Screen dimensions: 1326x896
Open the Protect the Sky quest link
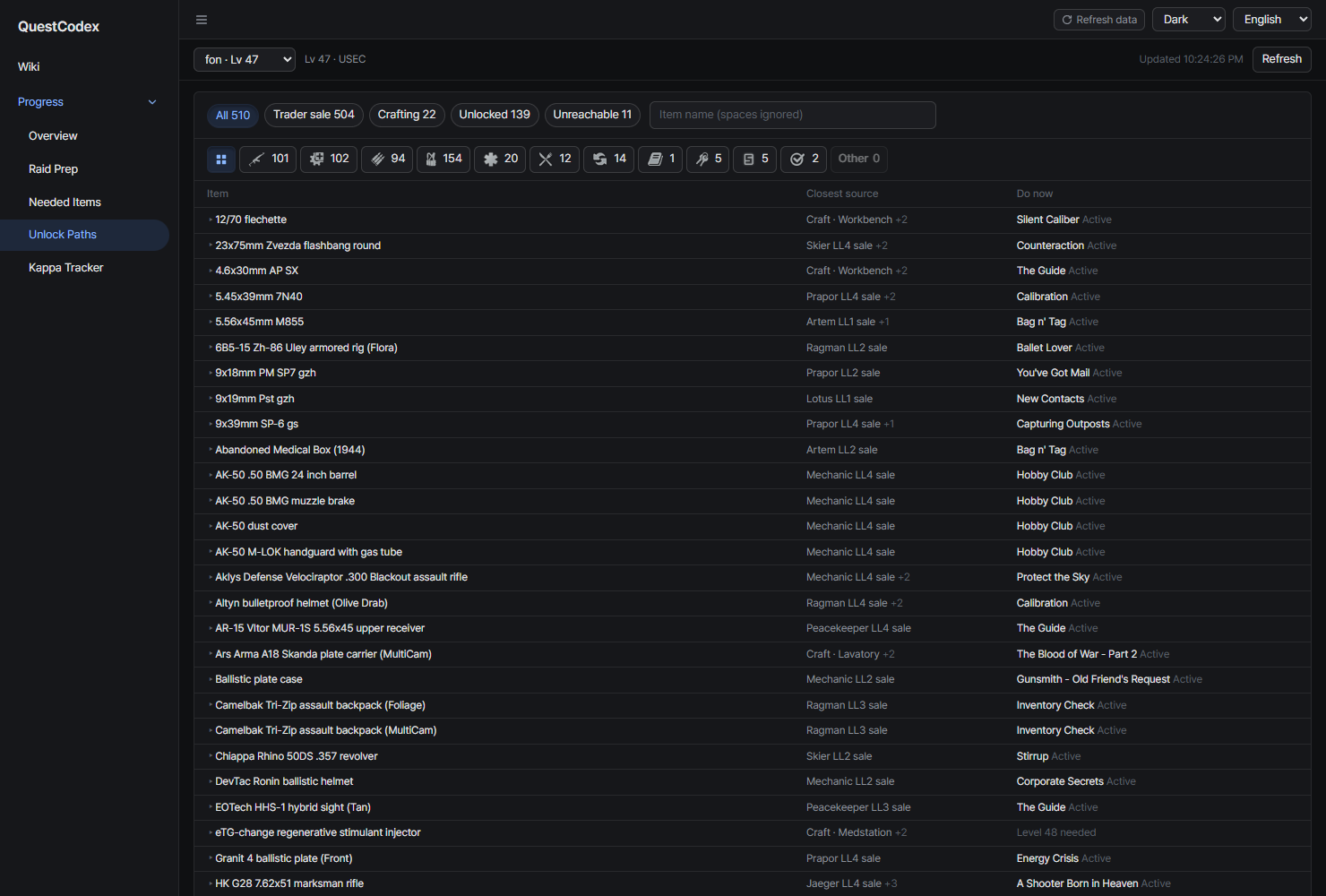(x=1053, y=577)
